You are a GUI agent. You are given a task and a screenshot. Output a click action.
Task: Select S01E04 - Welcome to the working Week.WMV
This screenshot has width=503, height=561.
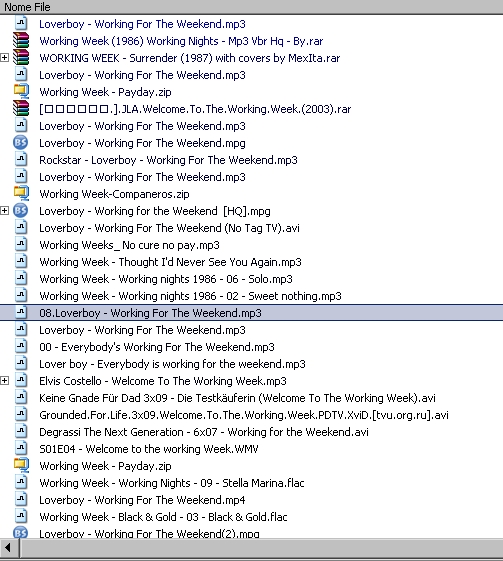(149, 449)
